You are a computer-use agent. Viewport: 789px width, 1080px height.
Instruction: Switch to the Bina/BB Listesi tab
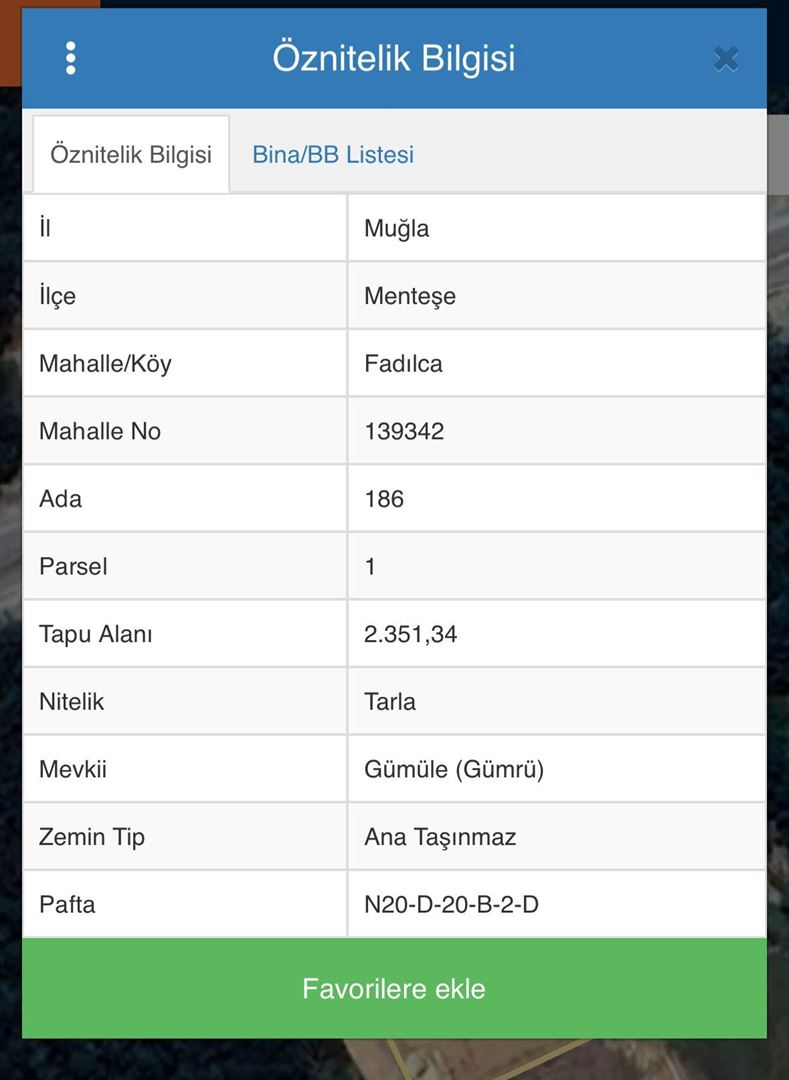point(333,155)
